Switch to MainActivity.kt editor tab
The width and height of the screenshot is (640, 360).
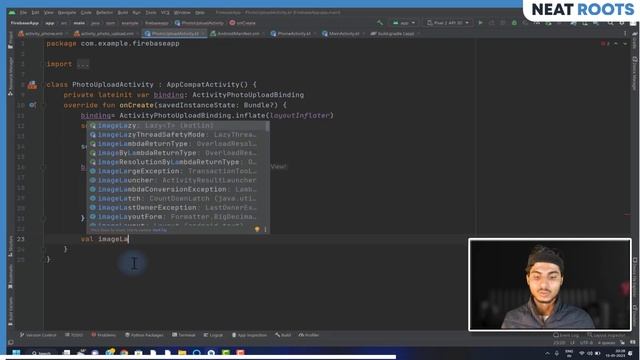[x=343, y=33]
